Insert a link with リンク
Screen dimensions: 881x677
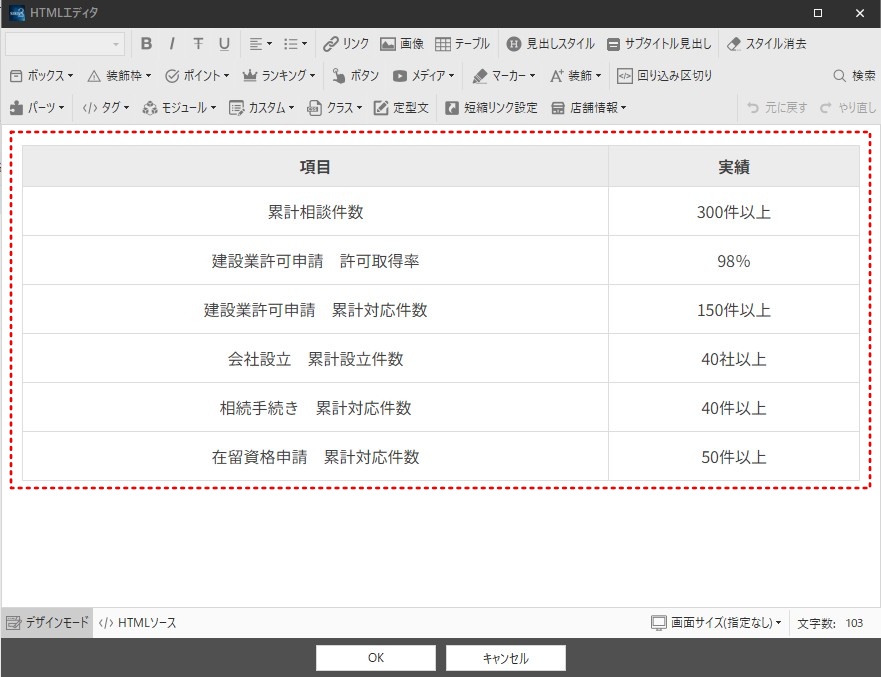(x=346, y=44)
